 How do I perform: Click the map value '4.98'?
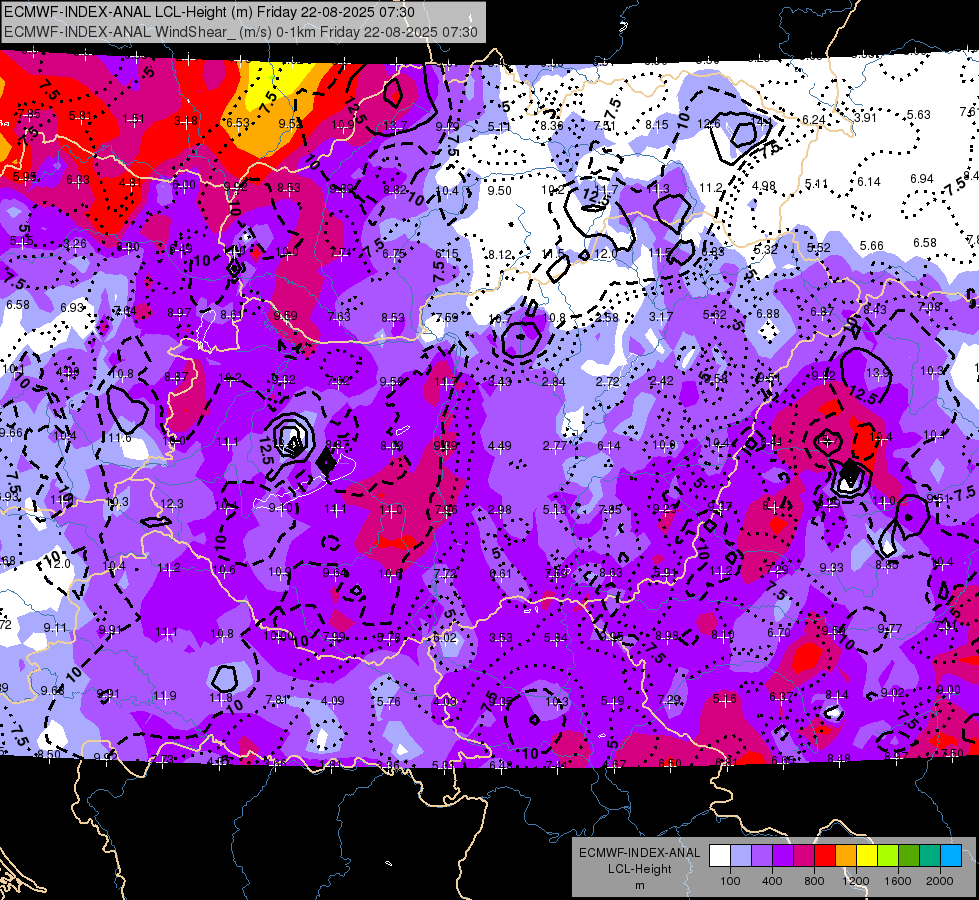coord(764,186)
